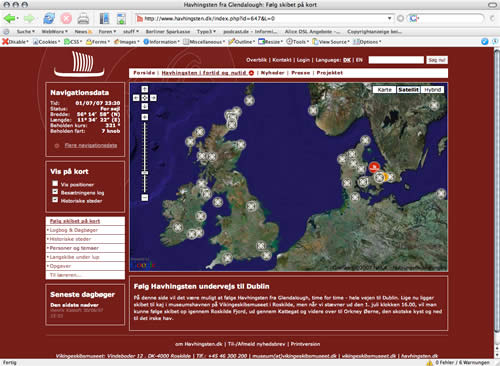Toggle the Historiske steder checkbox
The image size is (500, 366).
pyautogui.click(x=55, y=200)
